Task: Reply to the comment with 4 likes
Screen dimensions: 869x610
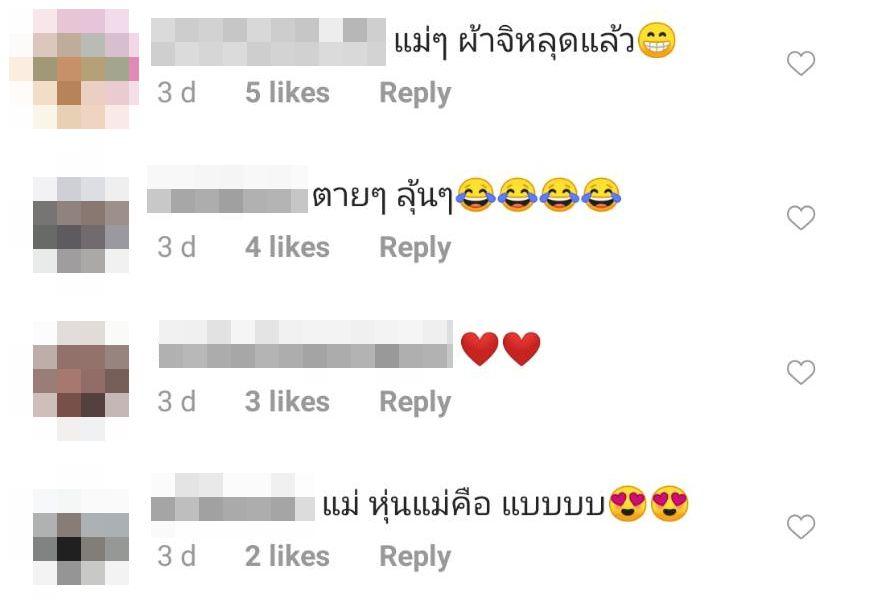Action: pyautogui.click(x=415, y=248)
